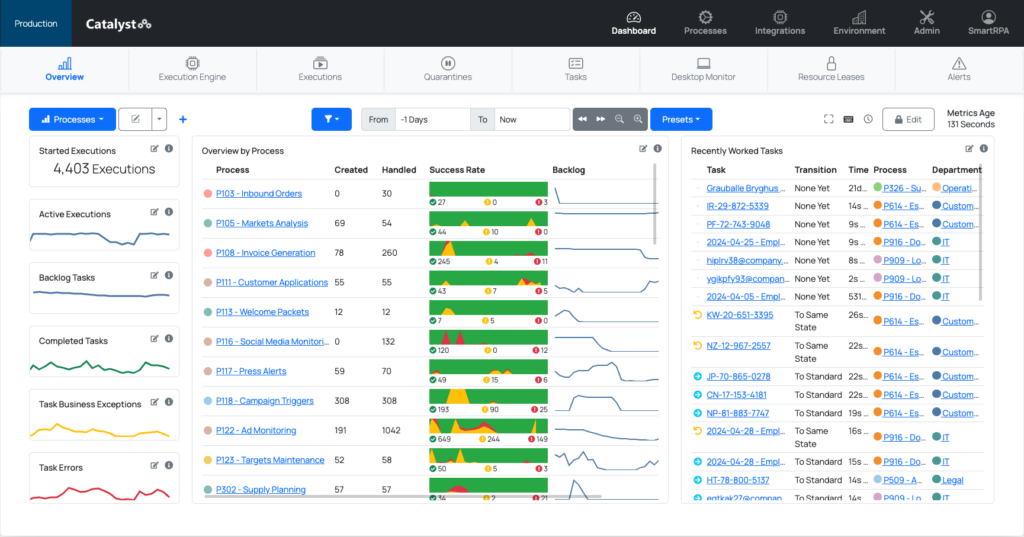Click the info icon on Started Executions widget
The width and height of the screenshot is (1024, 537).
click(x=168, y=149)
